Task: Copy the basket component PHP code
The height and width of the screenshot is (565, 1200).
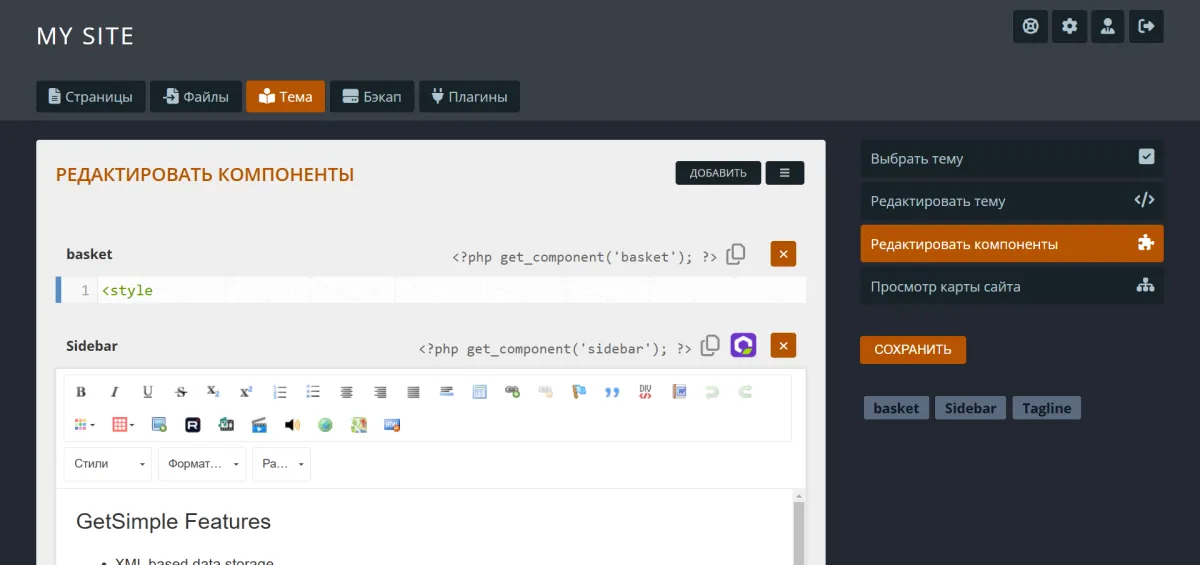Action: [735, 254]
